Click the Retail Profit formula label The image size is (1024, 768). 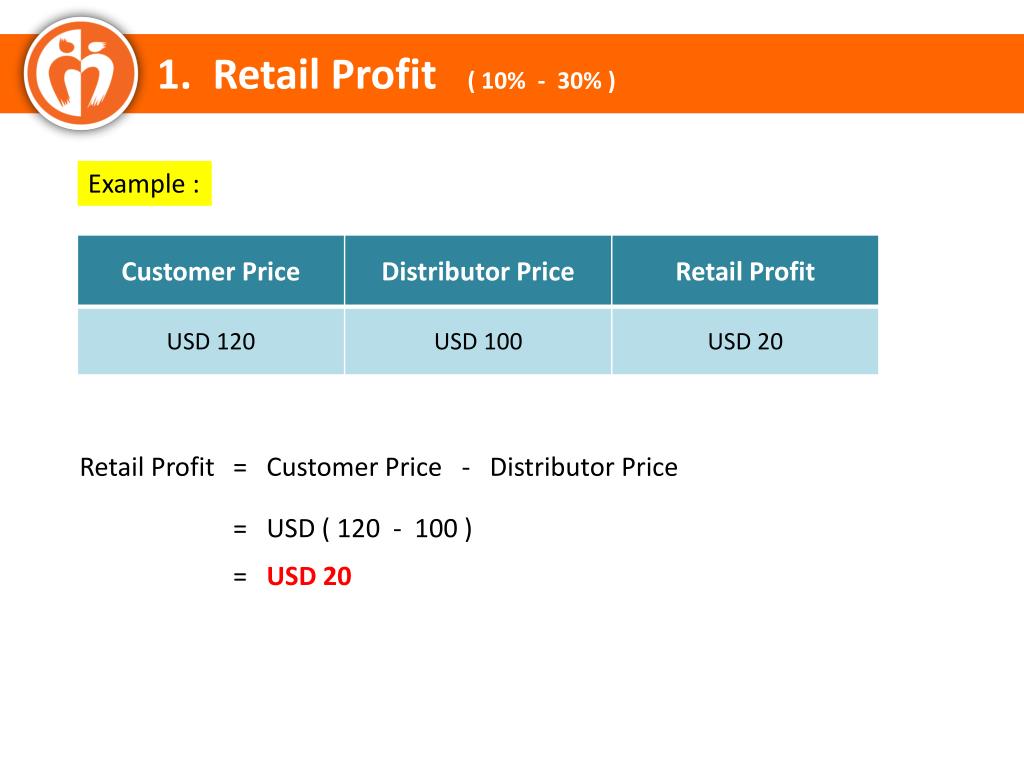click(147, 468)
